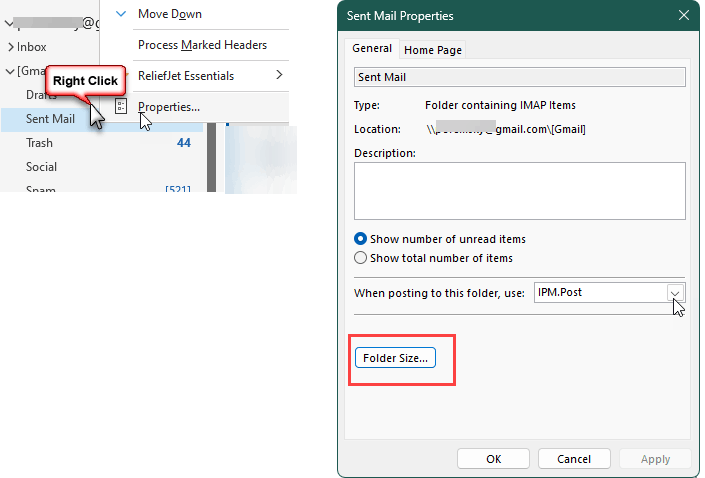The image size is (705, 478).
Task: Click the Location path text
Action: tap(506, 129)
